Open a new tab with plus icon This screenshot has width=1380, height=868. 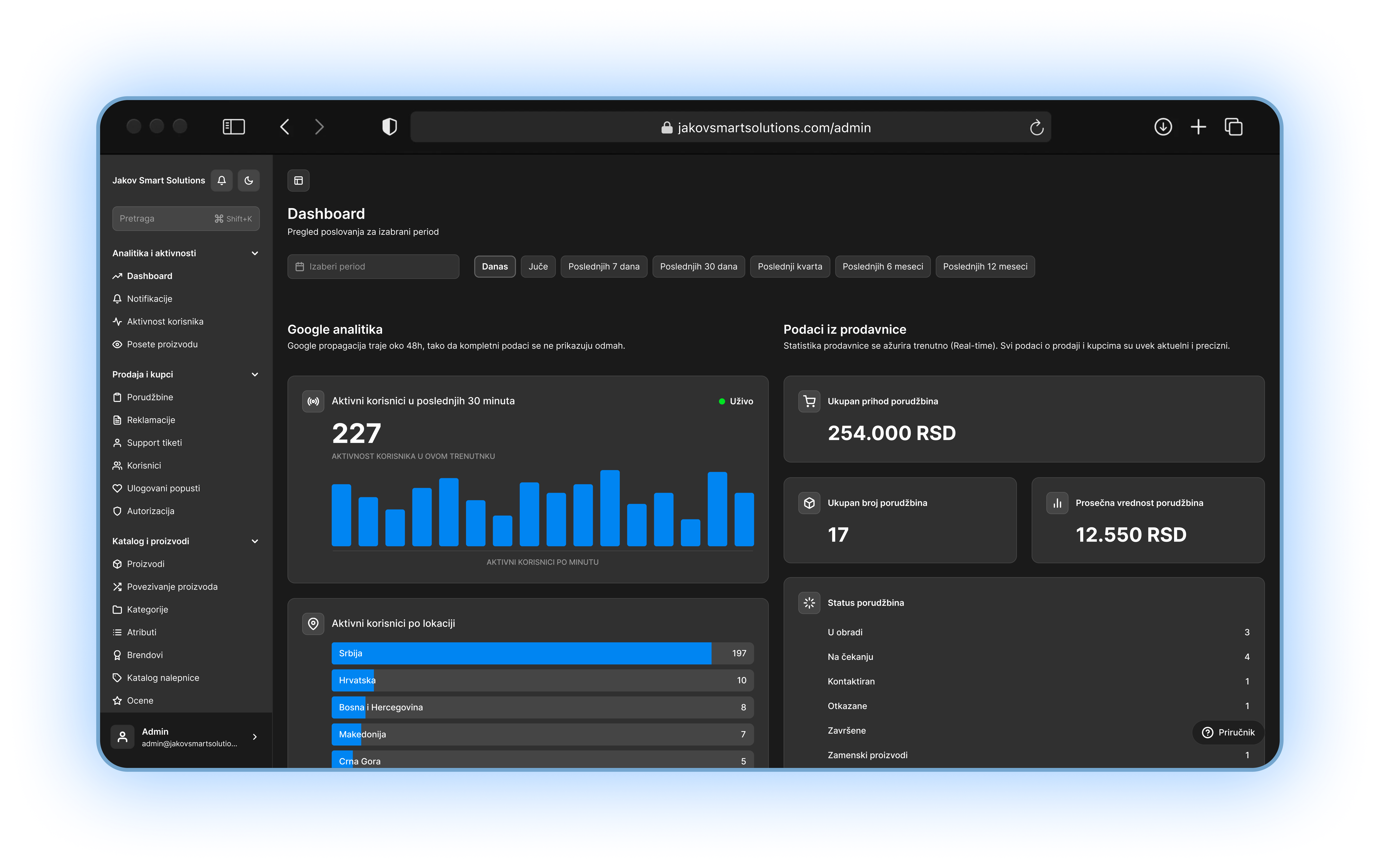click(1198, 127)
